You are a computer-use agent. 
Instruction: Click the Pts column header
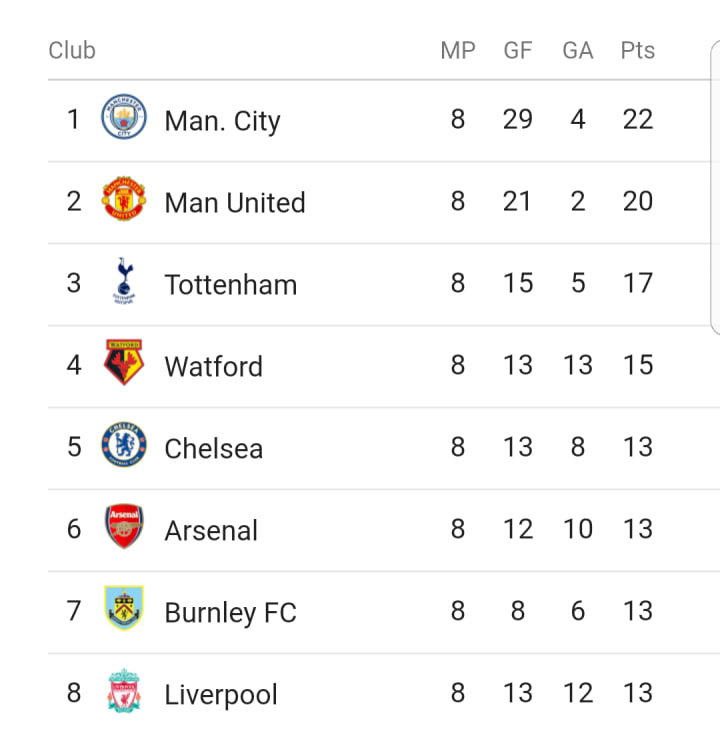click(x=638, y=50)
